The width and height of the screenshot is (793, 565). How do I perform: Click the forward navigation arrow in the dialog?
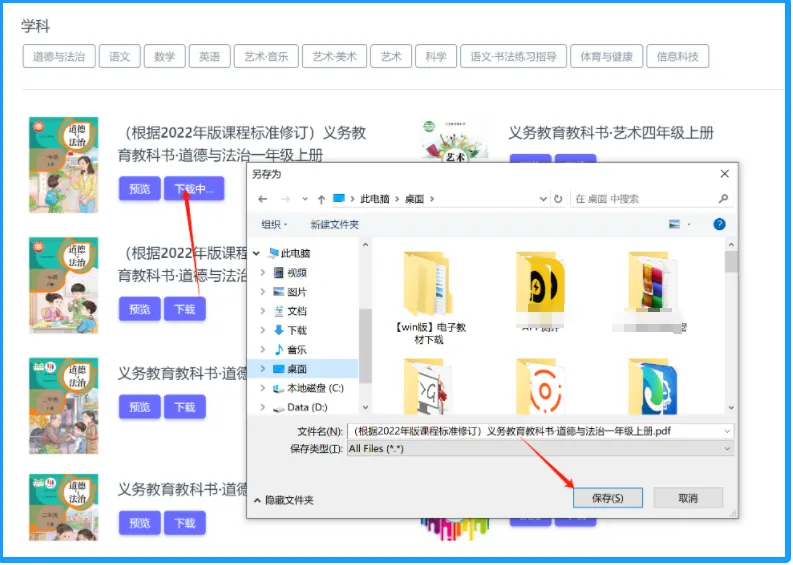(x=285, y=199)
